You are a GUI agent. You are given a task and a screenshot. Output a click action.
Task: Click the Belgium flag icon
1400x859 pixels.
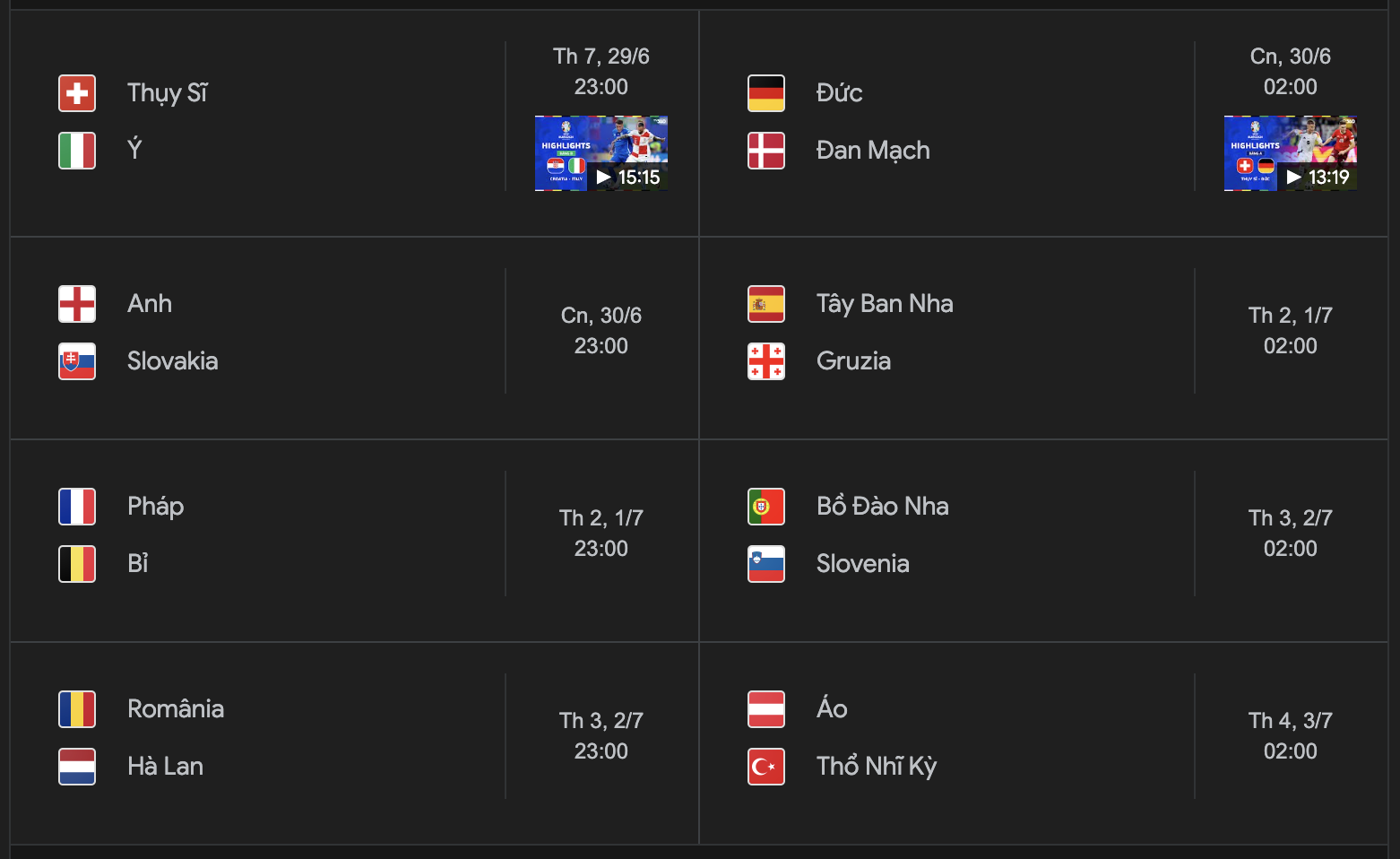coord(77,564)
